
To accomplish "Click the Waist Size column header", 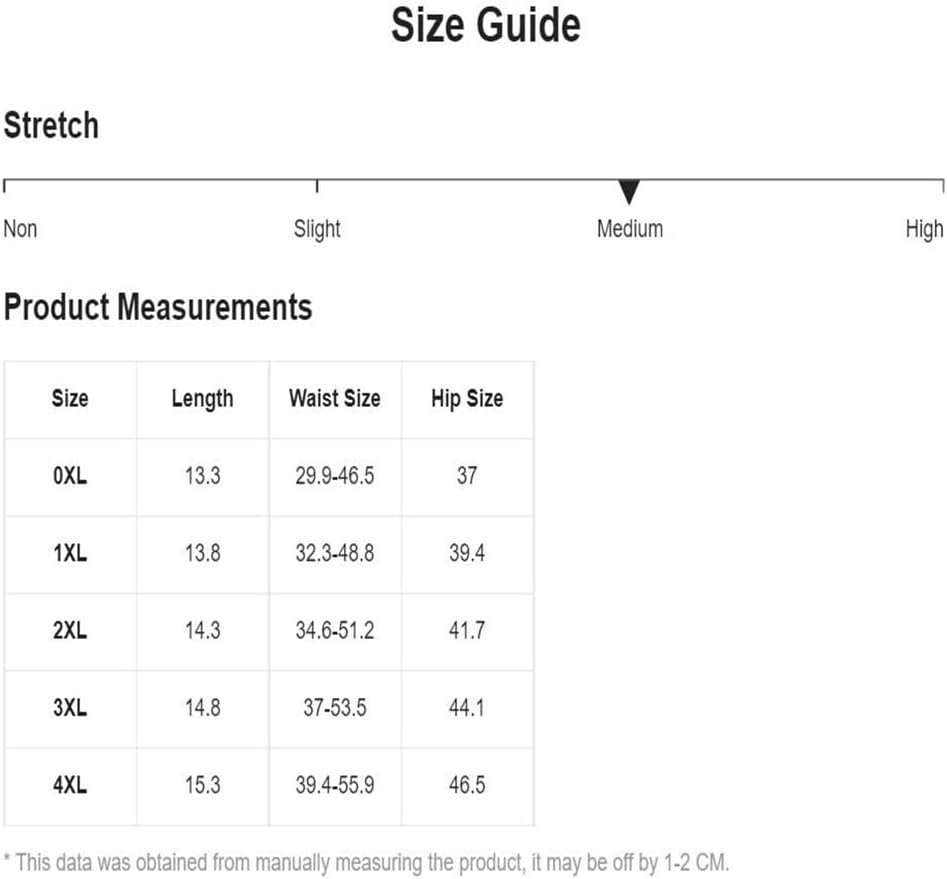I will click(x=335, y=399).
